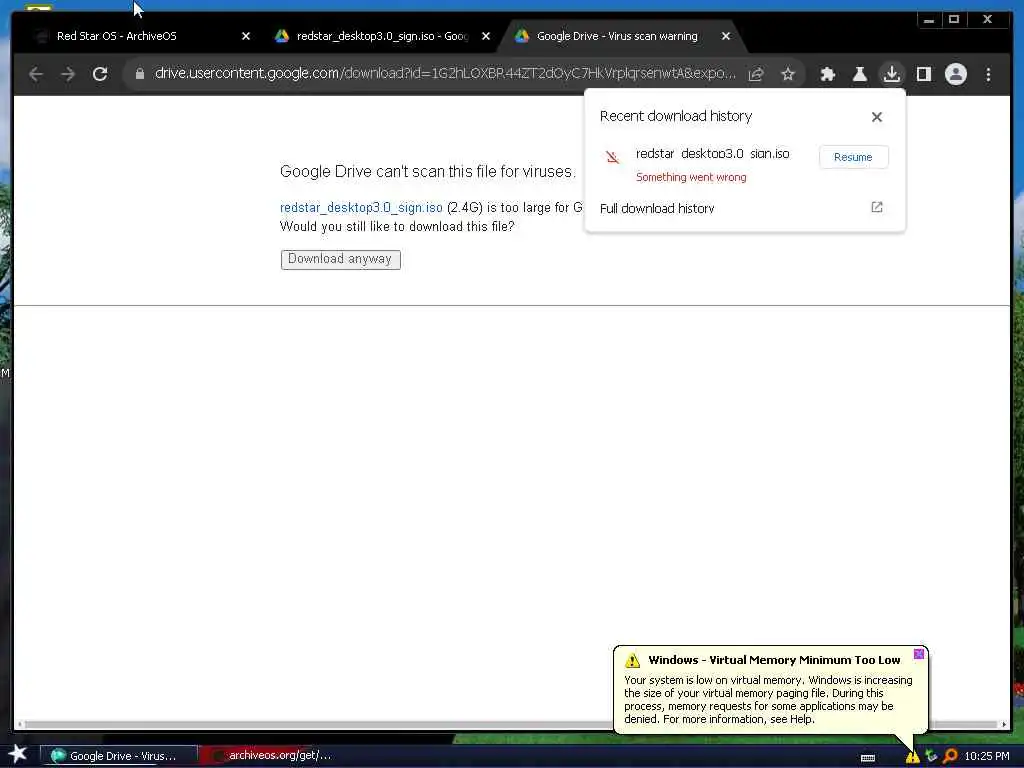Click the right arrow of horizontal scrollbar
Viewport: 1024px width, 768px height.
pyautogui.click(x=1004, y=724)
